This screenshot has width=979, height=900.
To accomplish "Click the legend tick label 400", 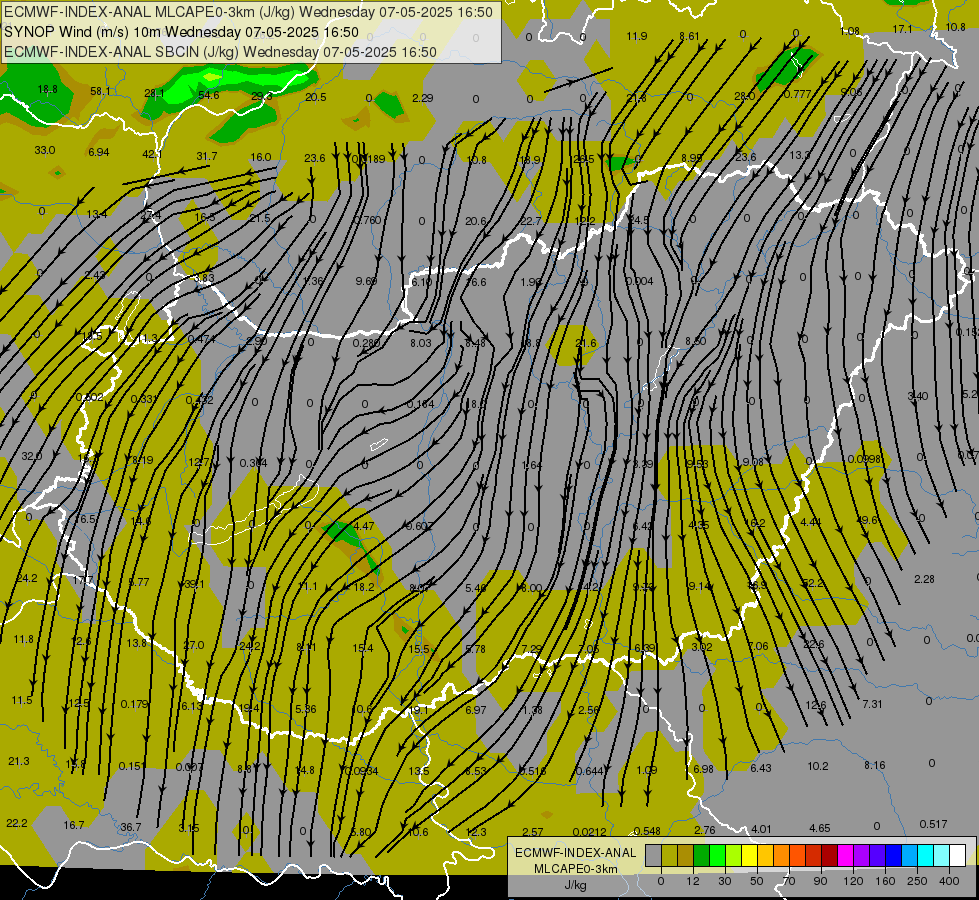I will coord(948,881).
